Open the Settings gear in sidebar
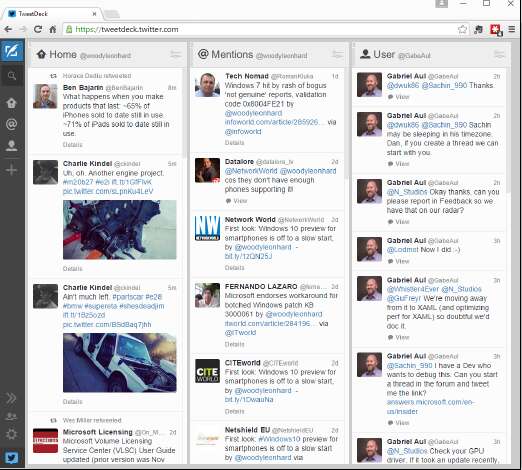This screenshot has height=470, width=522. click(x=11, y=434)
